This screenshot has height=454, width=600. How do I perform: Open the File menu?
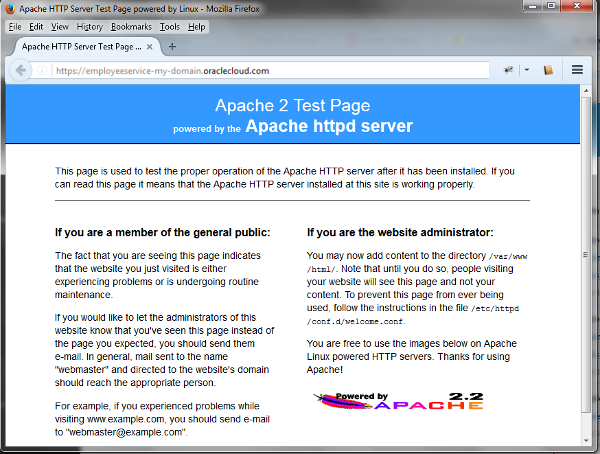pos(15,27)
